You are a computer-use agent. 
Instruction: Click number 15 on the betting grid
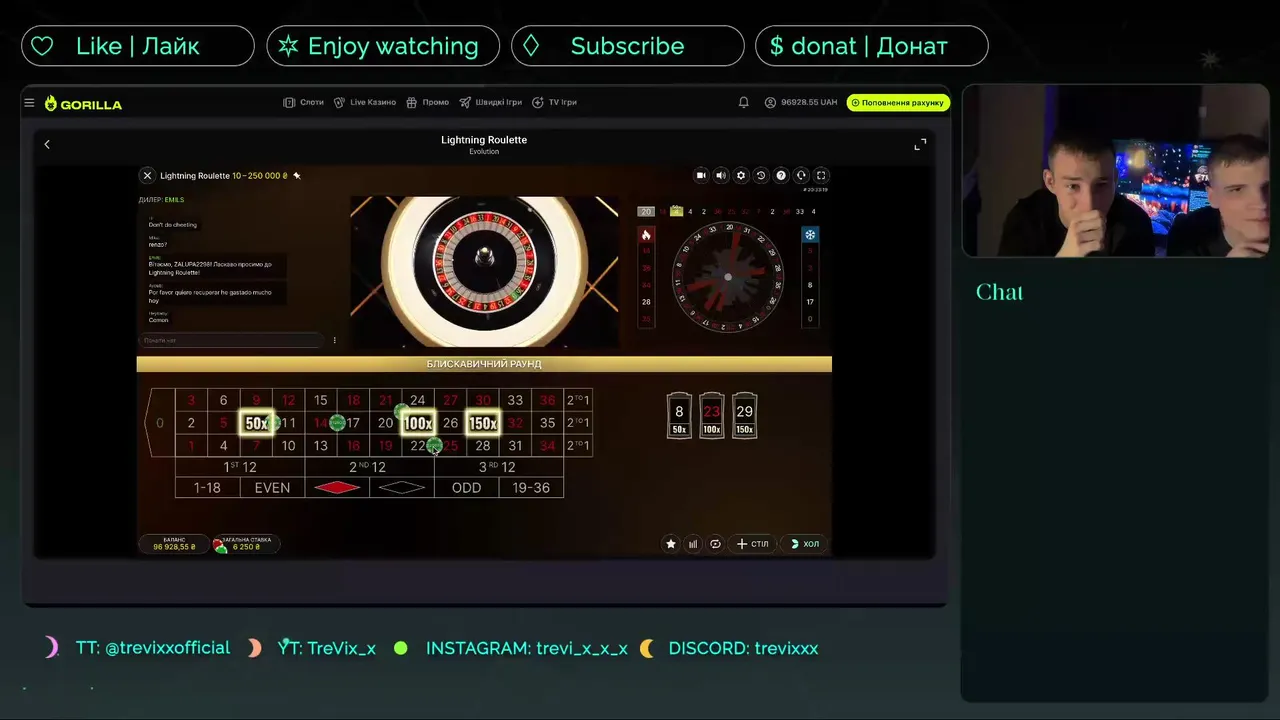[321, 400]
